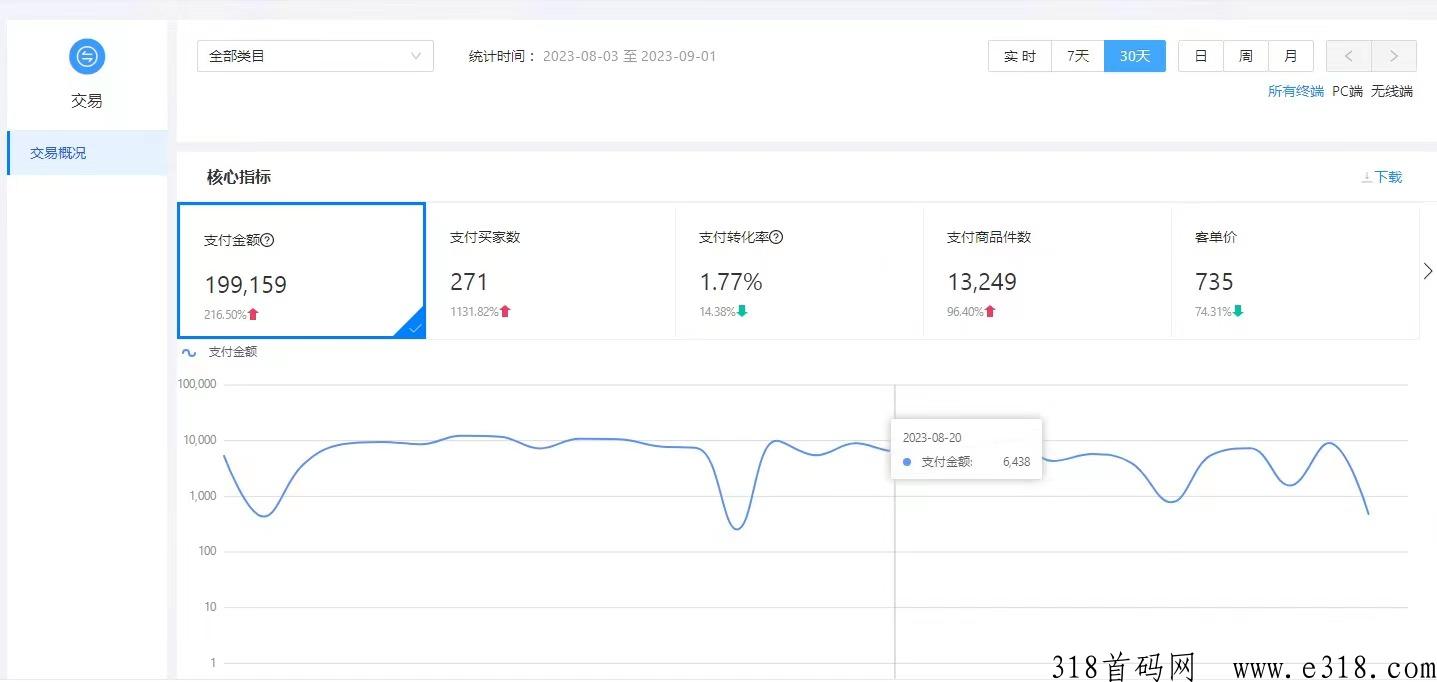Click the statistics date range 2023-08-03 至 2023-09-01
The image size is (1437, 682).
click(629, 56)
